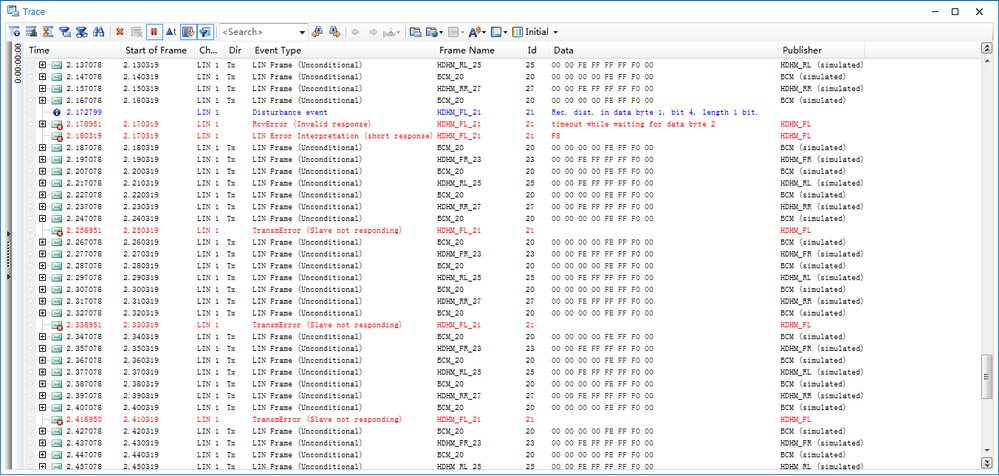This screenshot has width=999, height=476.
Task: Click the export trace icon
Action: (x=432, y=31)
